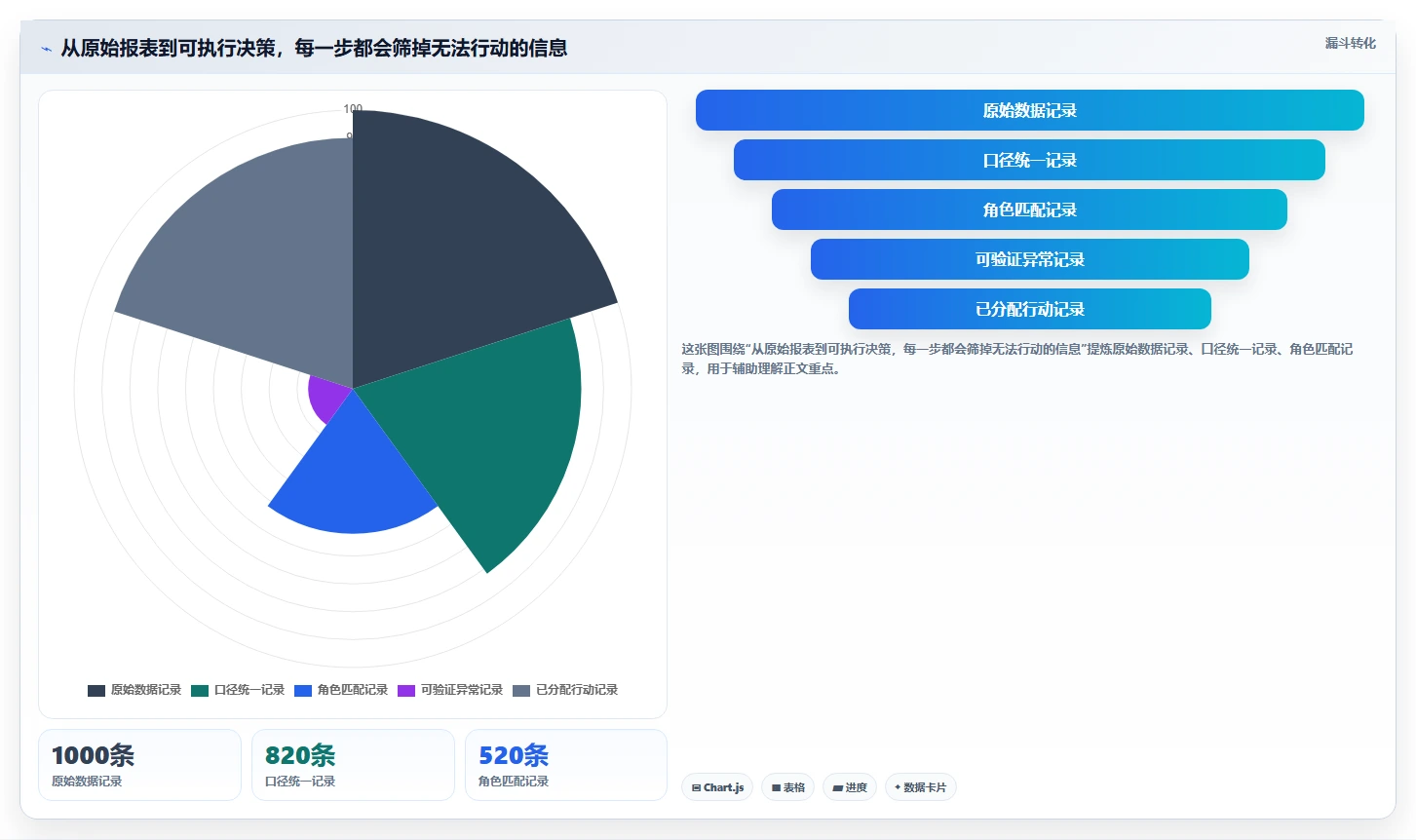The height and width of the screenshot is (840, 1416).
Task: Select the 进度 tag chip
Action: (850, 787)
